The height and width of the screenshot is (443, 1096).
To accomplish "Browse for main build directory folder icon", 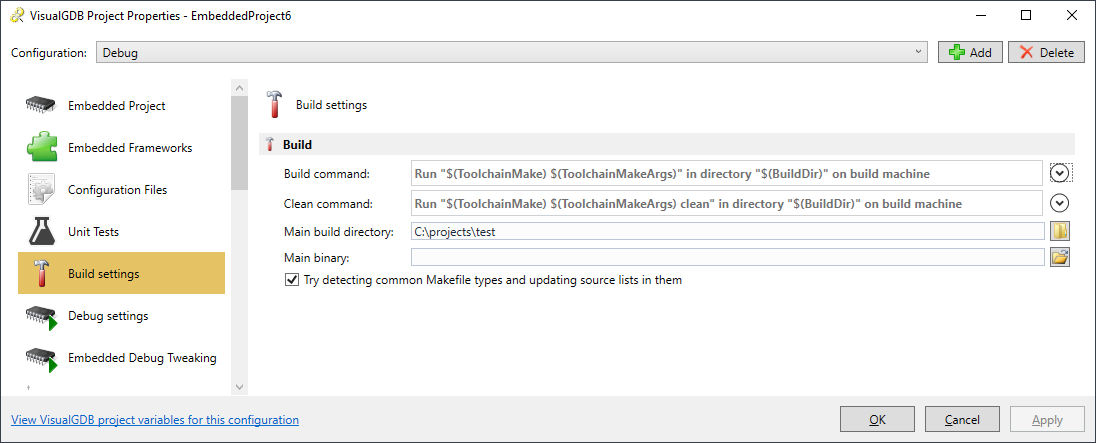I will tap(1060, 231).
